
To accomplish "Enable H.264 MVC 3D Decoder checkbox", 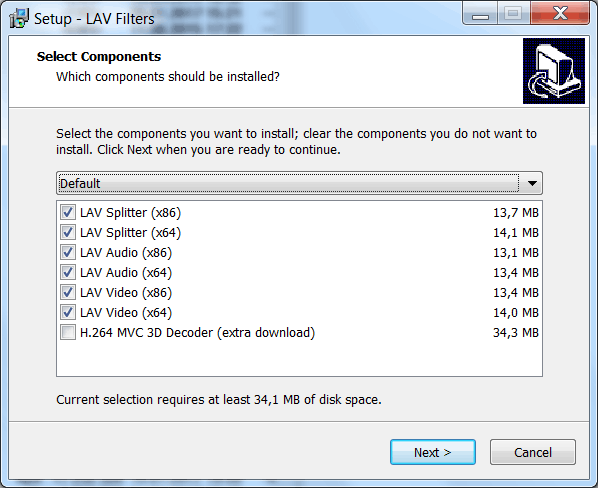I will click(x=68, y=332).
